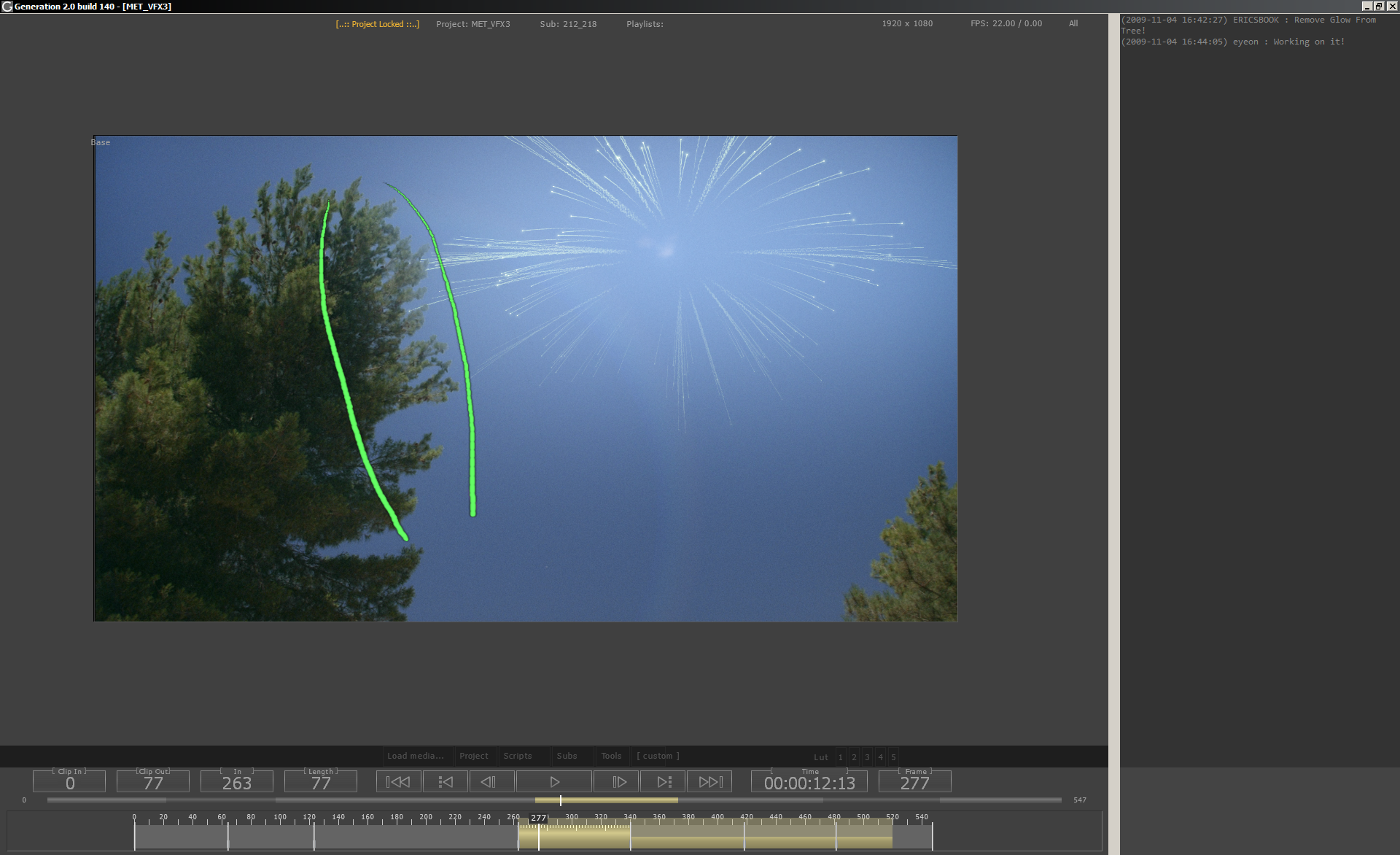Click the Play button
Image resolution: width=1400 pixels, height=855 pixels.
[x=554, y=782]
